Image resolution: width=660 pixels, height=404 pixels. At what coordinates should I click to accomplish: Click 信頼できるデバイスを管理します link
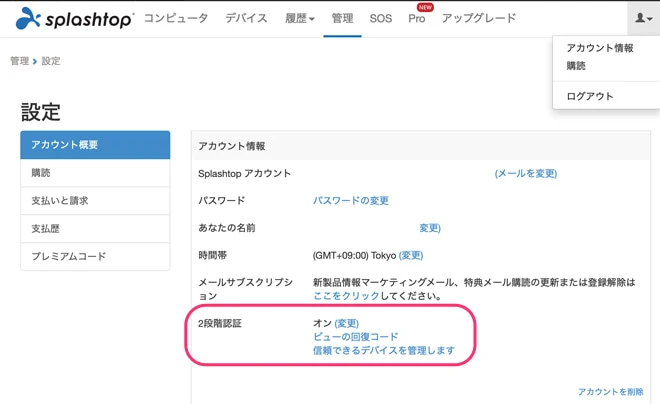(384, 351)
